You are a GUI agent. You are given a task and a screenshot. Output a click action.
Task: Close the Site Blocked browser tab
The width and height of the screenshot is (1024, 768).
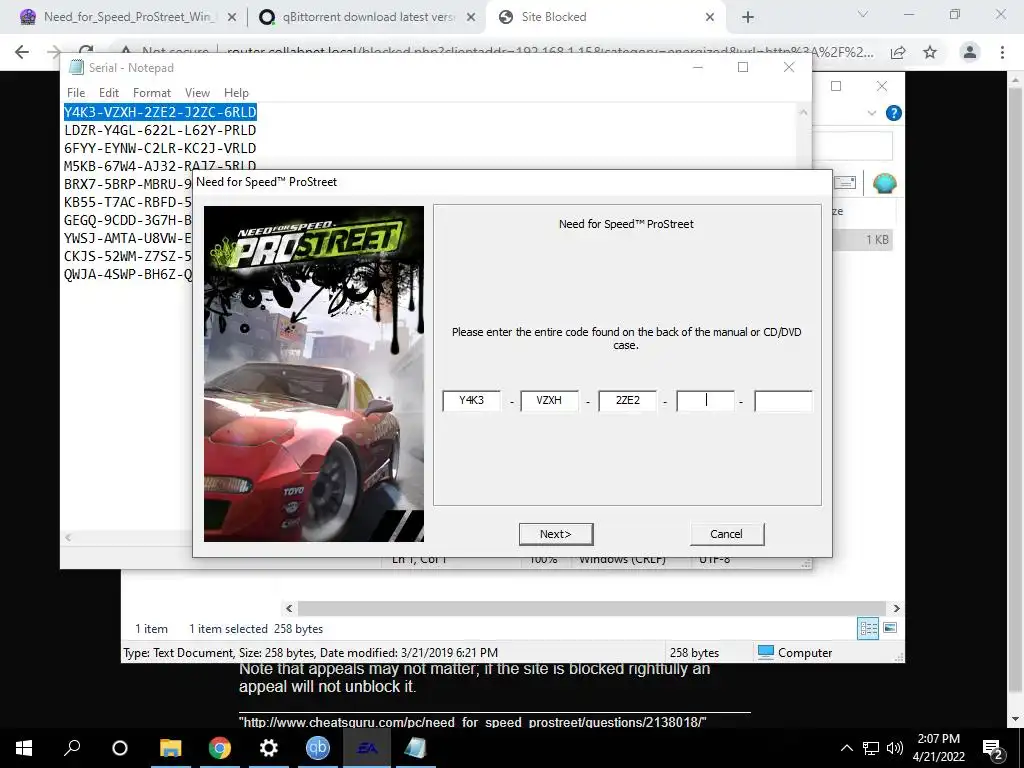[710, 17]
